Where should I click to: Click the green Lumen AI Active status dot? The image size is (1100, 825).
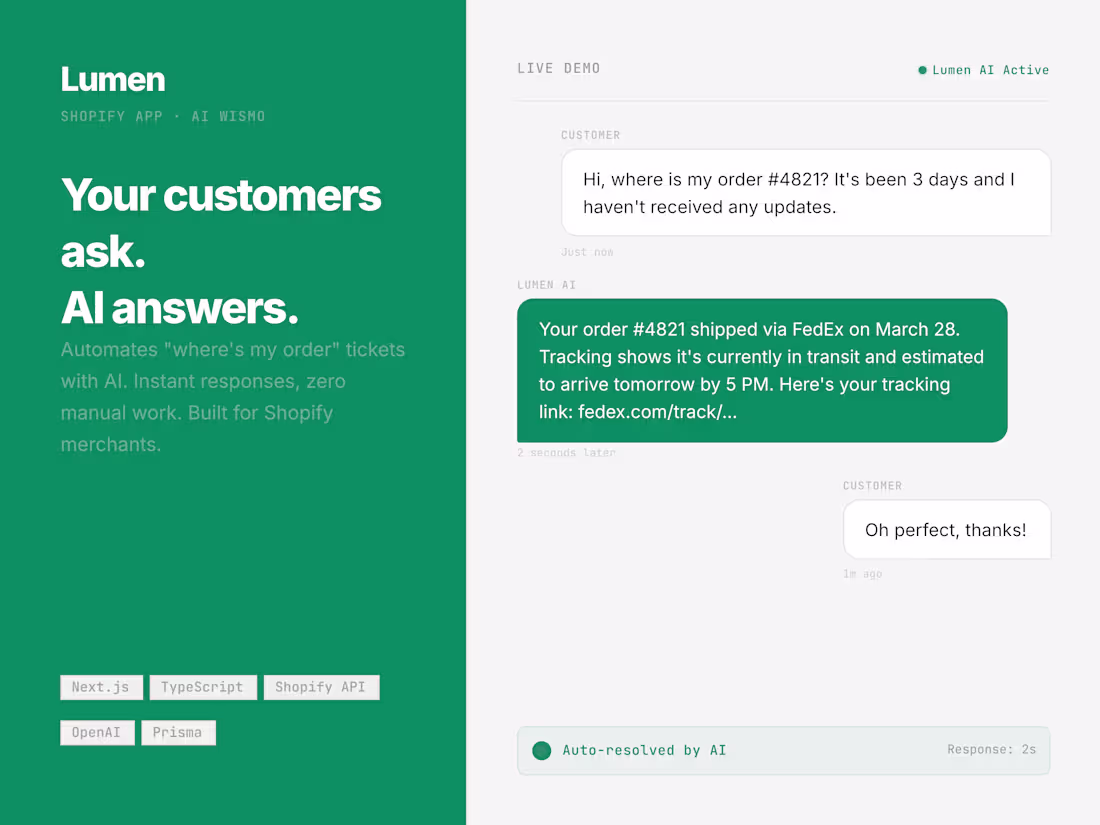[921, 70]
